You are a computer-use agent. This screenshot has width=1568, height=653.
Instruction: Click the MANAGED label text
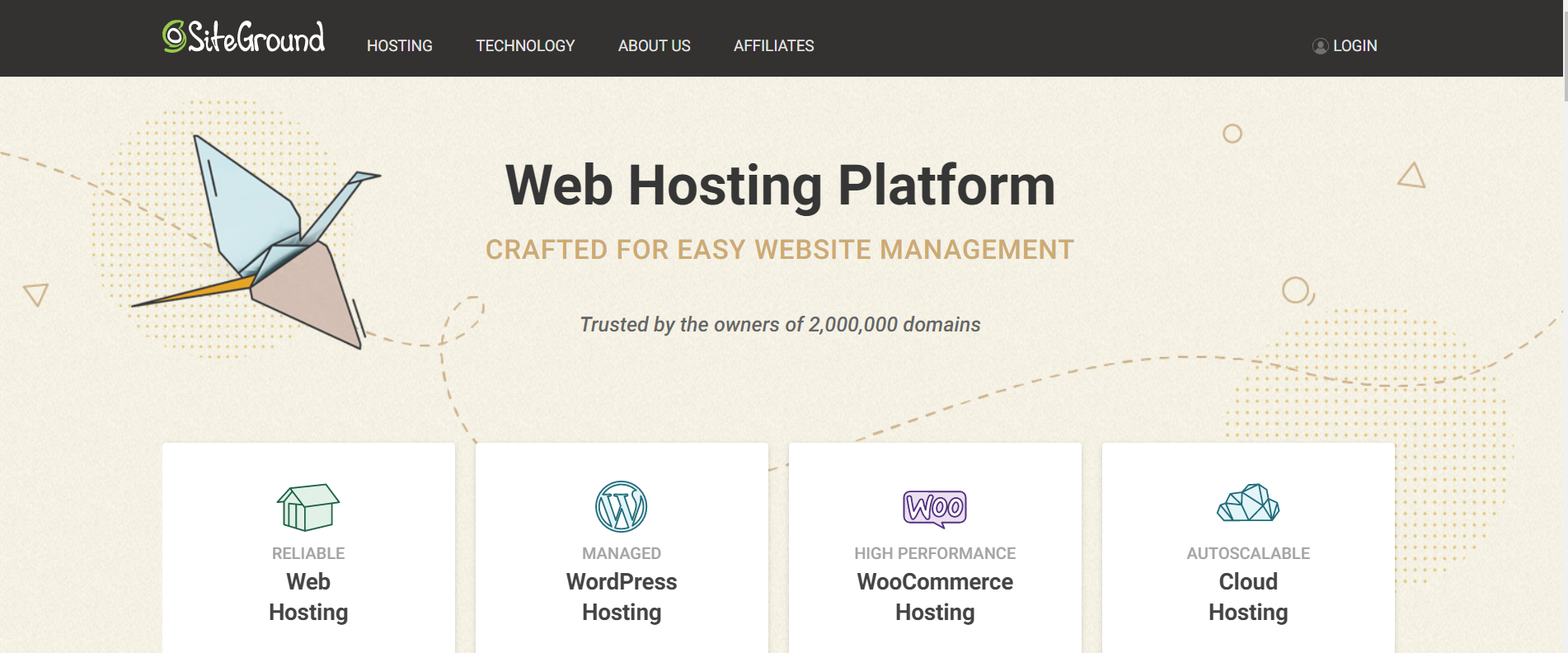pos(622,553)
